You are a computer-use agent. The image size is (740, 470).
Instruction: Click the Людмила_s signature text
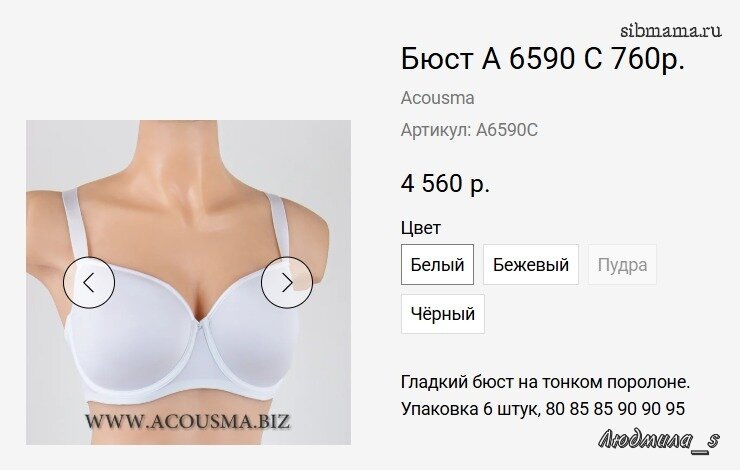[659, 442]
